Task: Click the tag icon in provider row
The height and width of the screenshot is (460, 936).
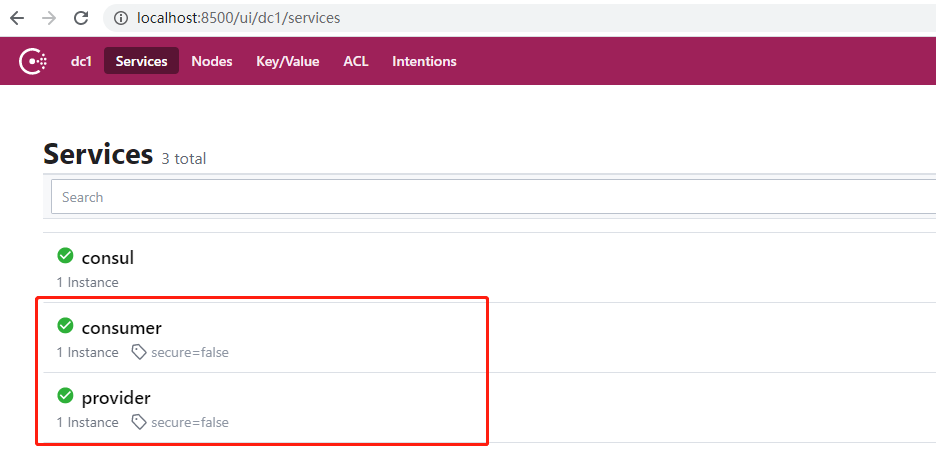Action: (x=139, y=422)
